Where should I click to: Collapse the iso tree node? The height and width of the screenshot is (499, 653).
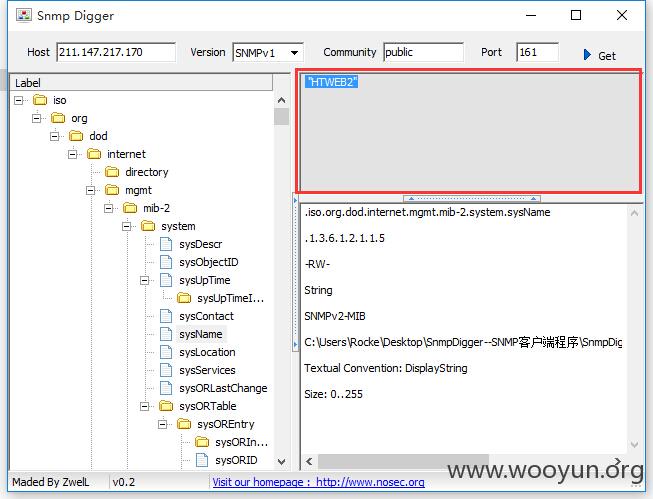tap(19, 100)
